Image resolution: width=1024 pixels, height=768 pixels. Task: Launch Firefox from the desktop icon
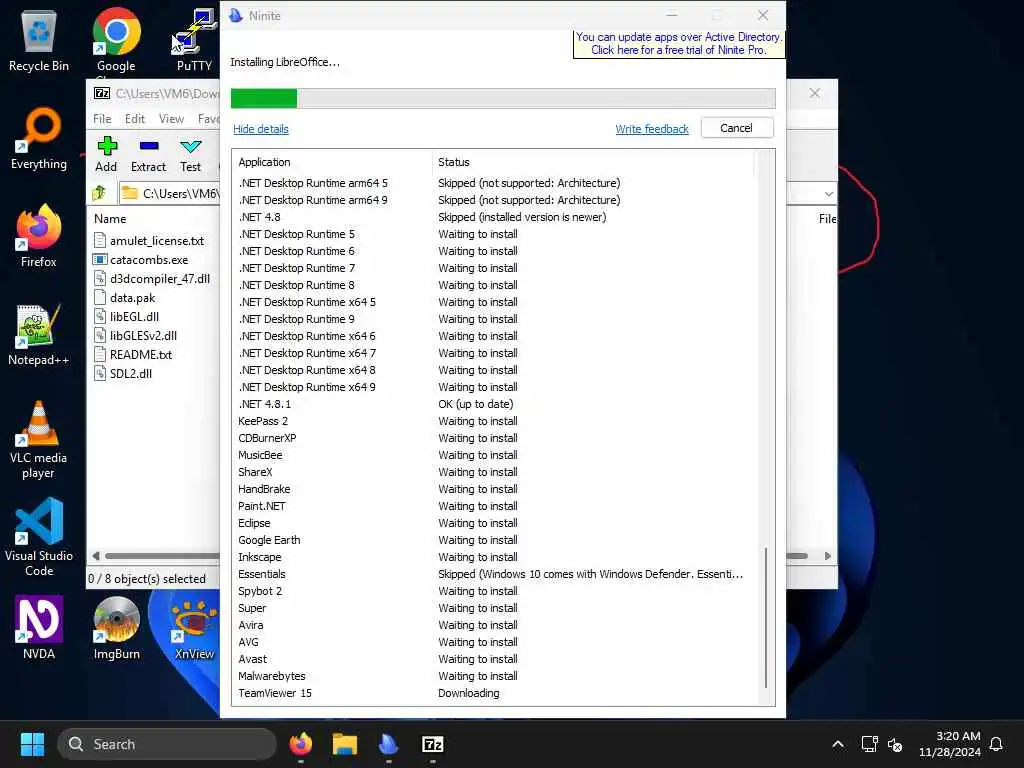pyautogui.click(x=39, y=236)
